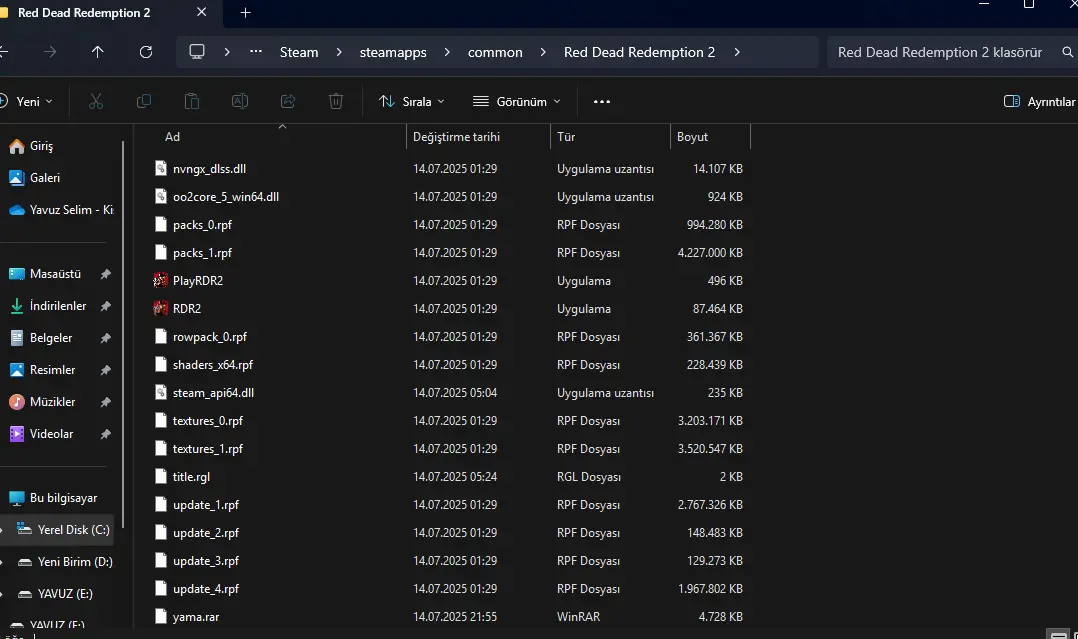Navigate to steamapps breadcrumb folder
This screenshot has height=639, width=1078.
(x=393, y=52)
